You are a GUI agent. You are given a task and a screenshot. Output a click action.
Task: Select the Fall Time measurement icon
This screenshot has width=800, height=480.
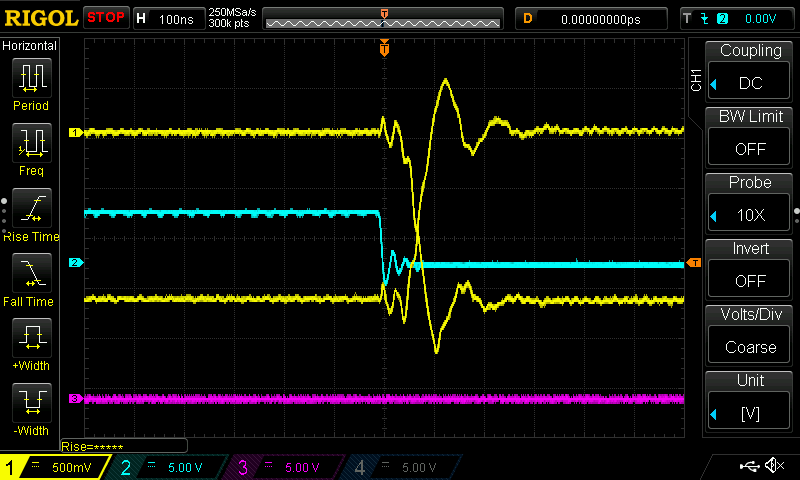tap(32, 272)
